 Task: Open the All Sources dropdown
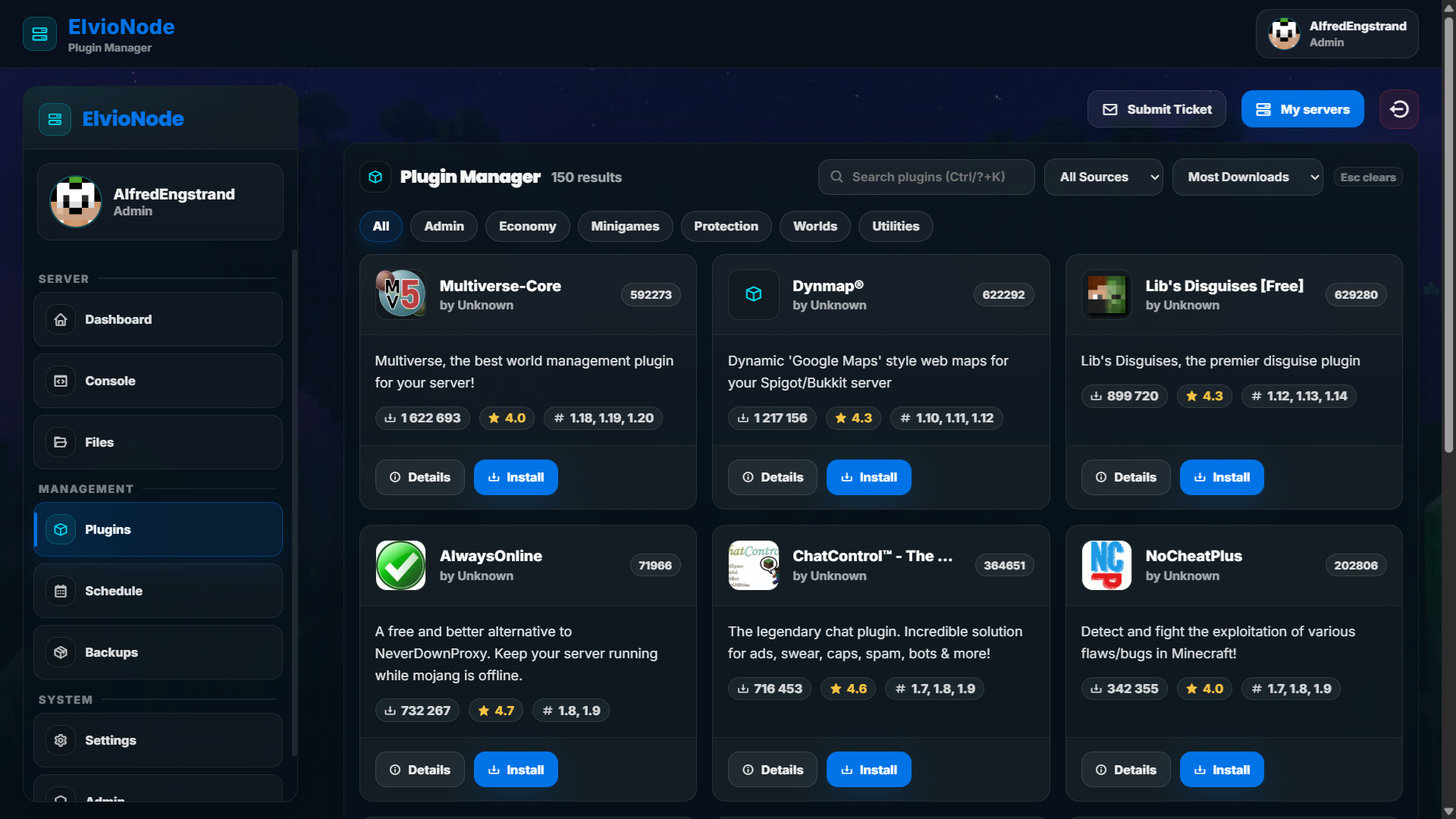tap(1103, 177)
